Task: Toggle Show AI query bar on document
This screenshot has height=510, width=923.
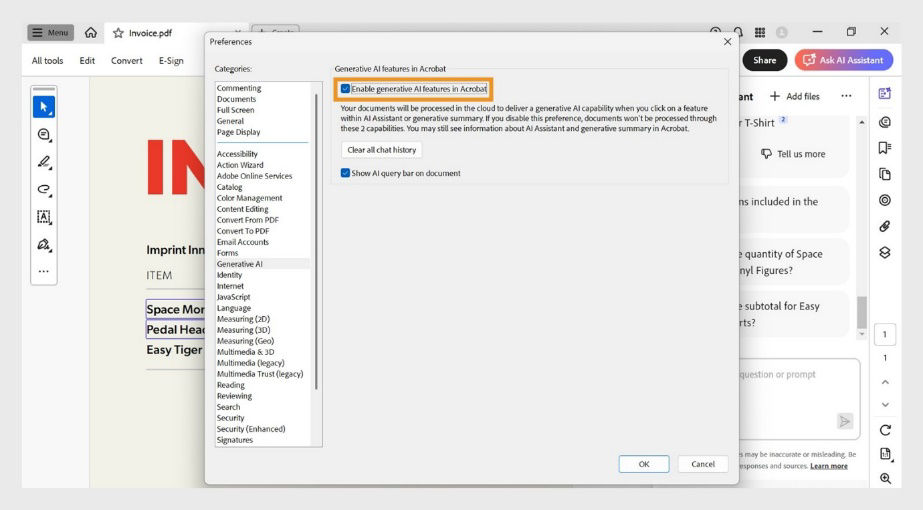Action: click(x=346, y=173)
